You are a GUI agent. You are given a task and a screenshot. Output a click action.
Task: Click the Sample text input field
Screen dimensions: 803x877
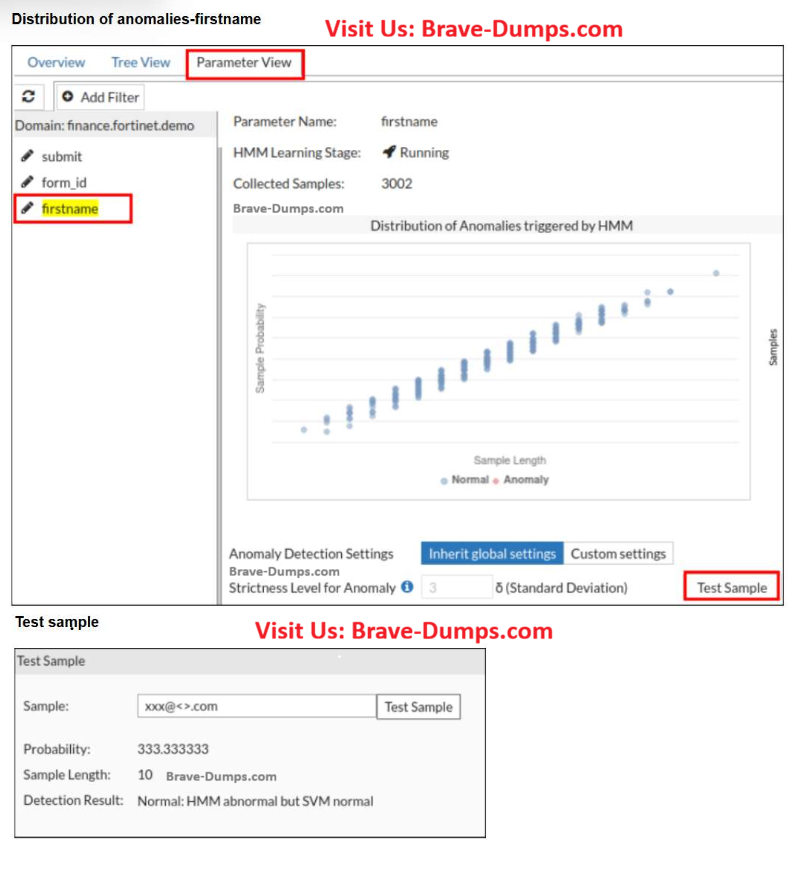pyautogui.click(x=256, y=707)
